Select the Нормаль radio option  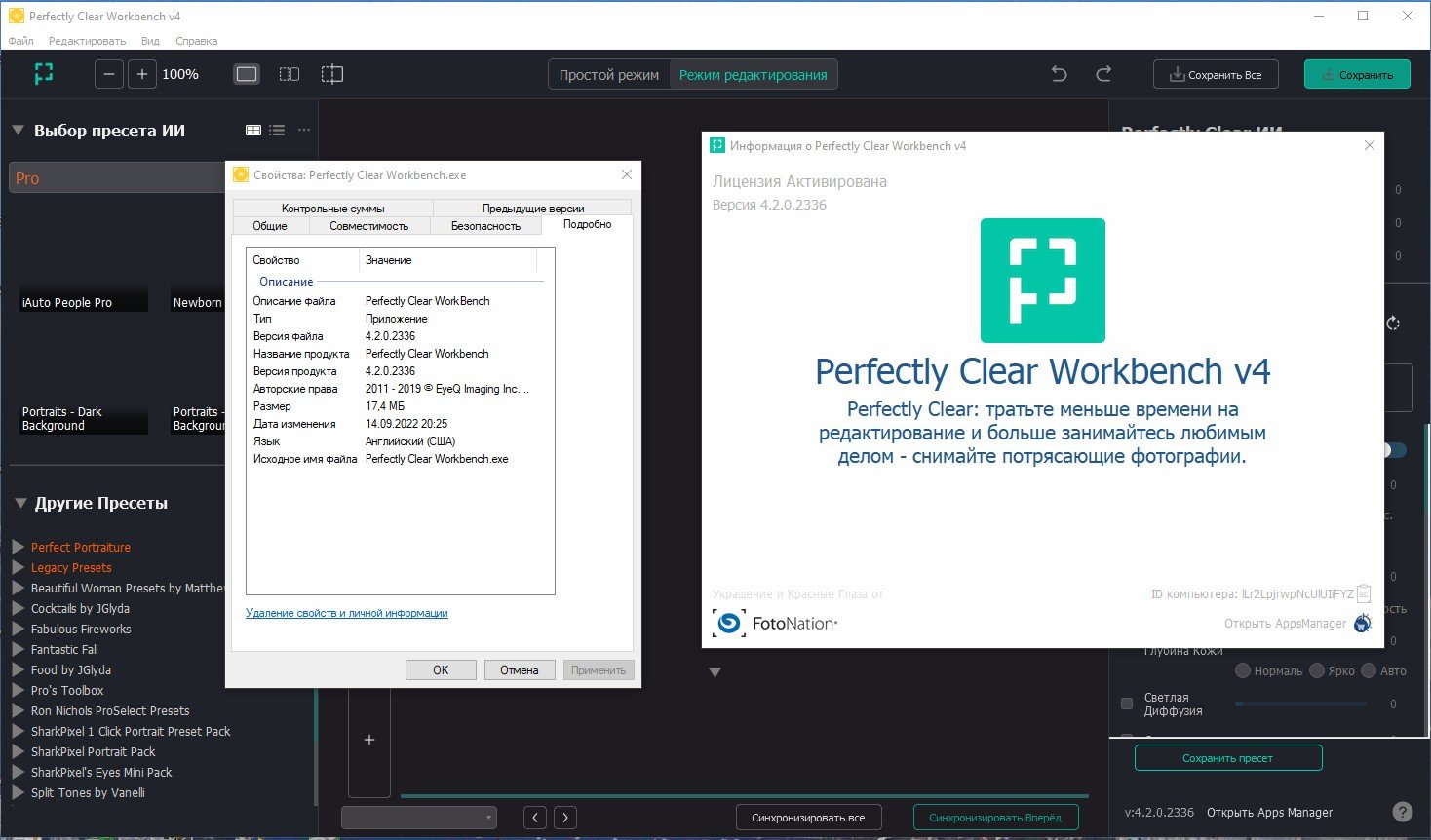tap(1243, 670)
